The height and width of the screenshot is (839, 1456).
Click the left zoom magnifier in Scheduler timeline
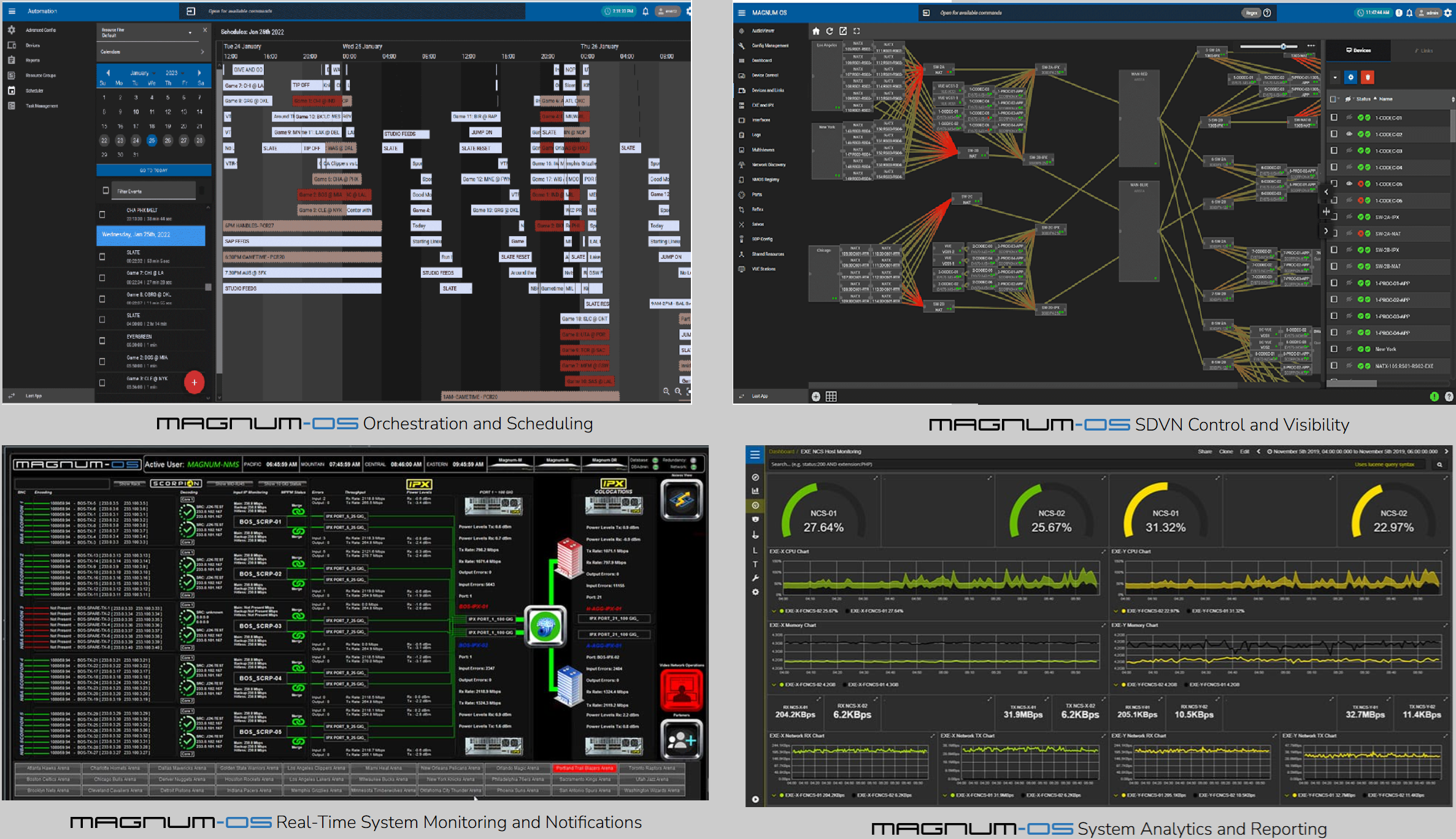click(666, 391)
